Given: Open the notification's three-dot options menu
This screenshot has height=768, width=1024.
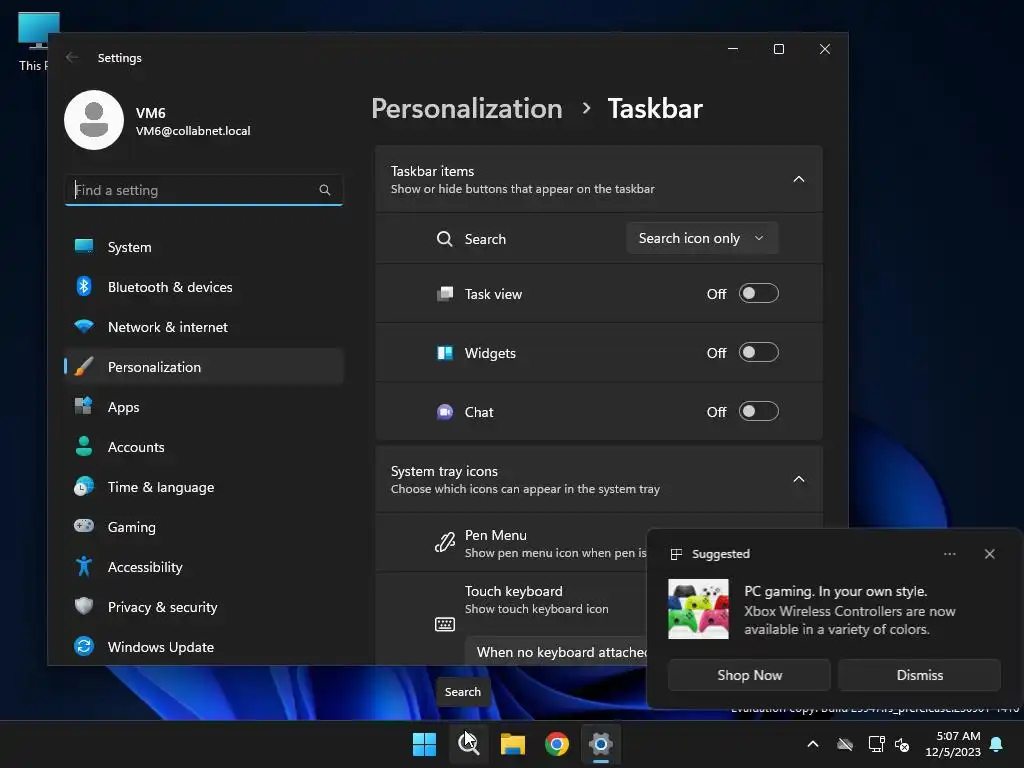Looking at the screenshot, I should (950, 554).
